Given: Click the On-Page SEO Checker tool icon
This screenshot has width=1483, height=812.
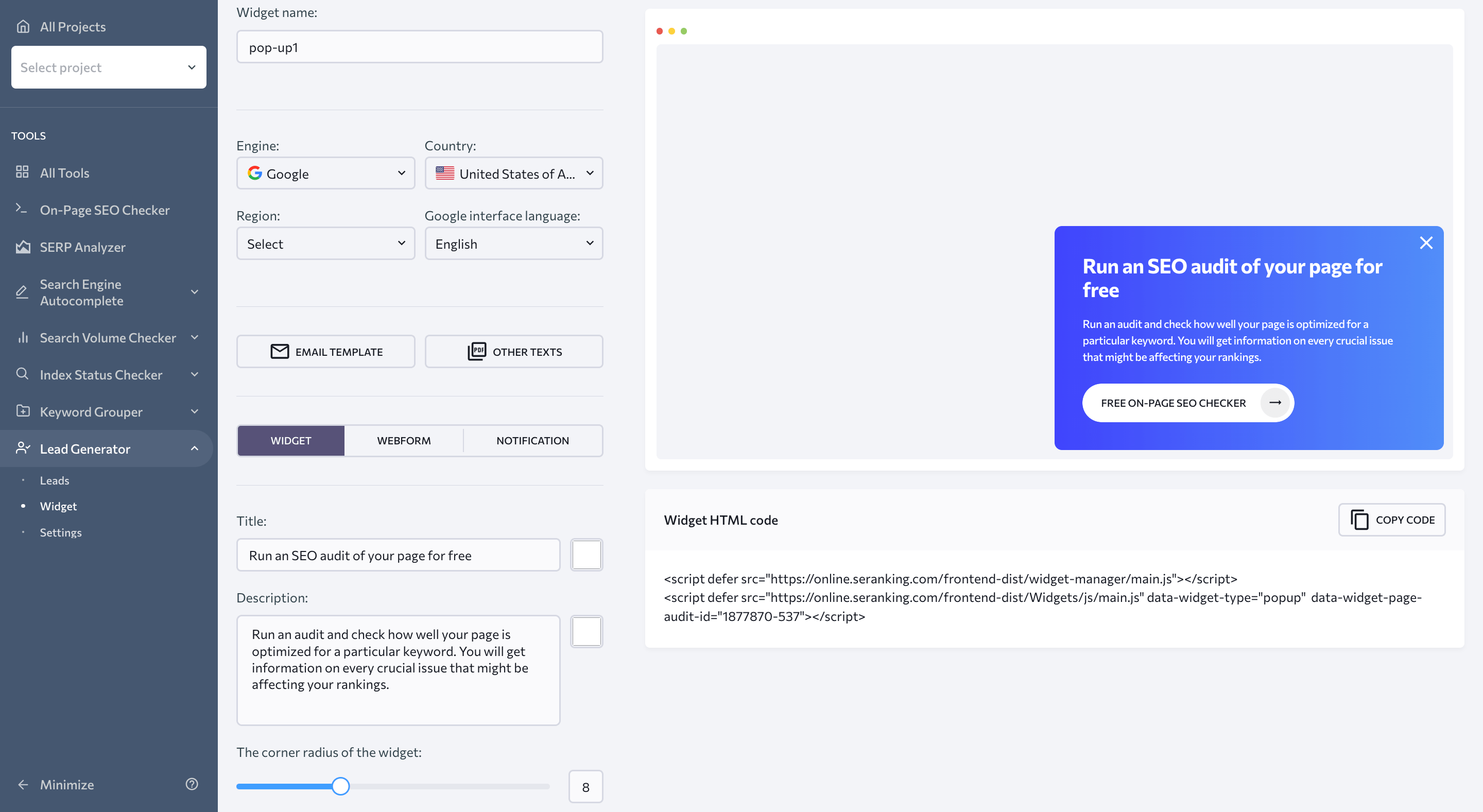Looking at the screenshot, I should (x=22, y=210).
